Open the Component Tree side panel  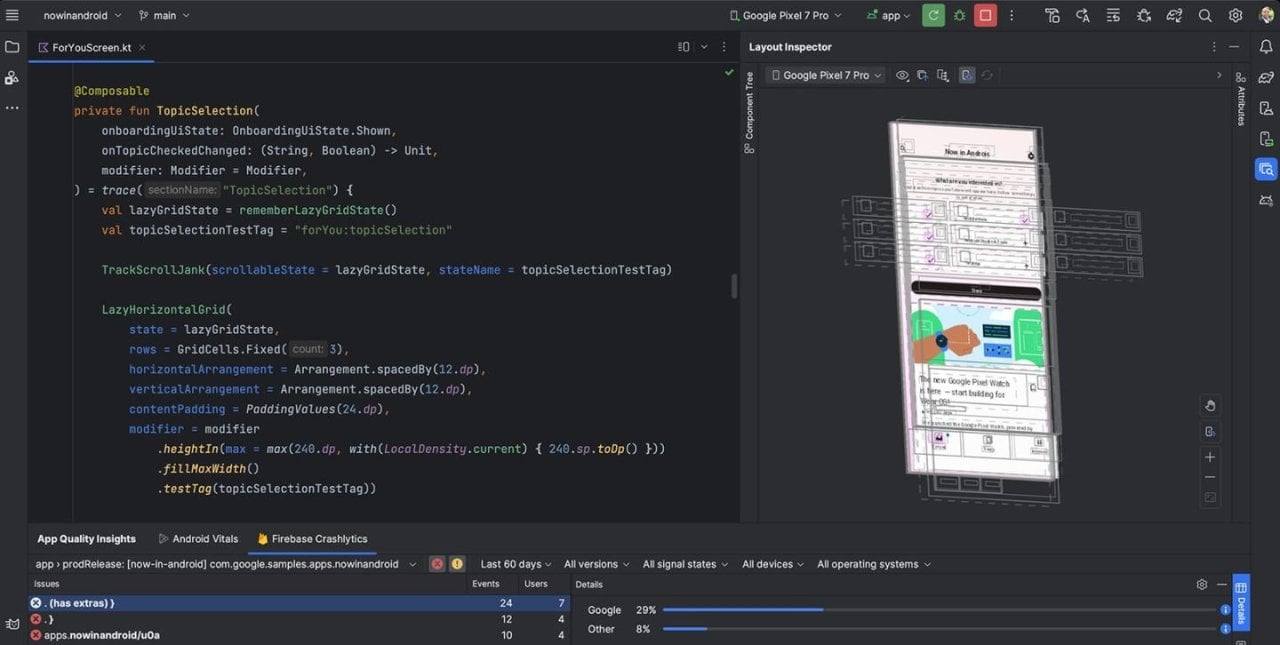pyautogui.click(x=749, y=112)
